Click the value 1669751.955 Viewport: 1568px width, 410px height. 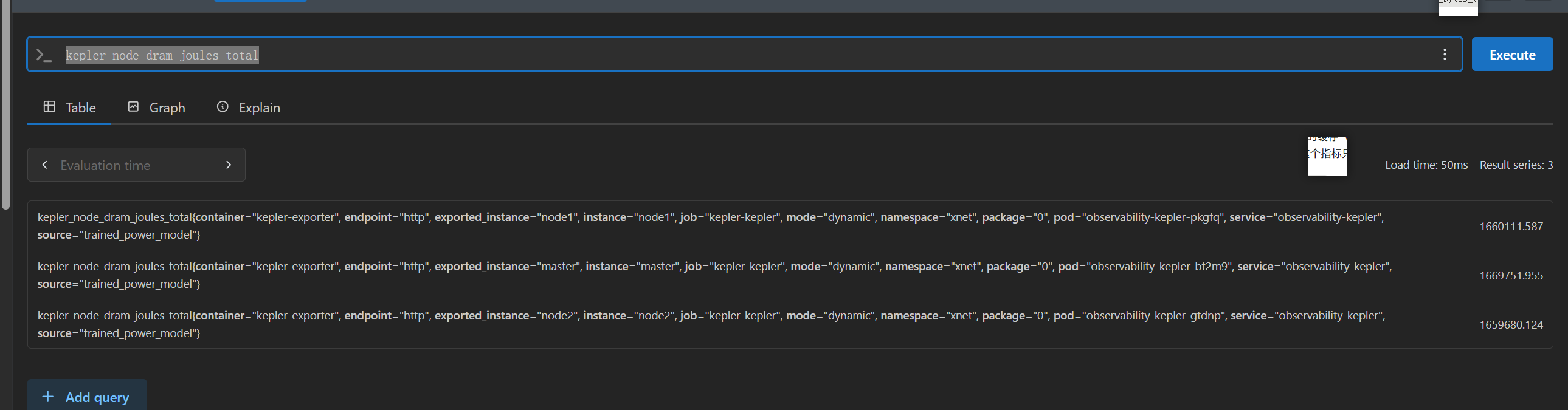point(1511,276)
